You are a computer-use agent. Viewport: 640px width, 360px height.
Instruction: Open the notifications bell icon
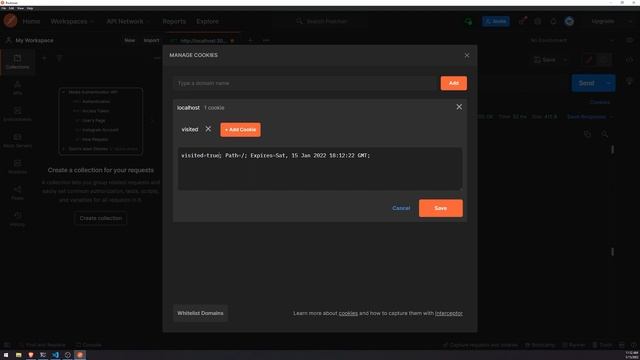553,21
